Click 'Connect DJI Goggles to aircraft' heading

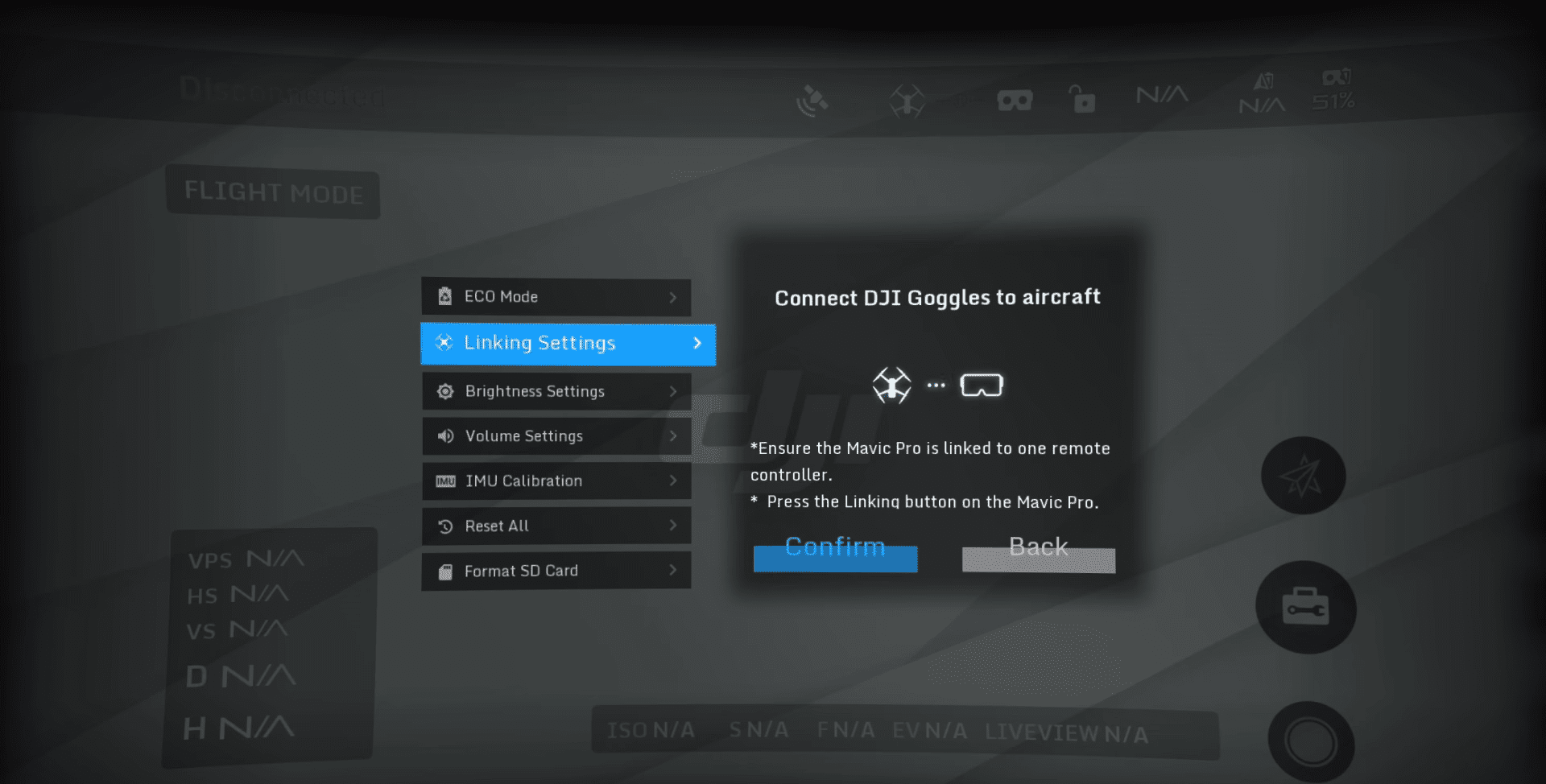tap(937, 298)
